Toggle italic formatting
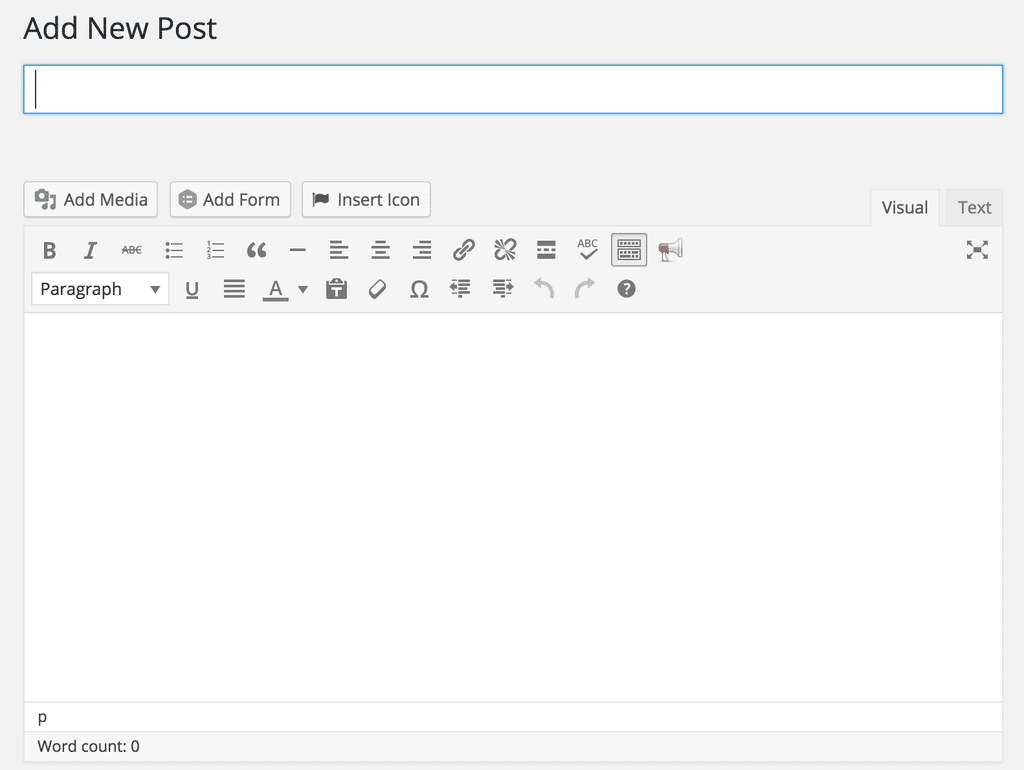The image size is (1024, 770). (x=90, y=250)
